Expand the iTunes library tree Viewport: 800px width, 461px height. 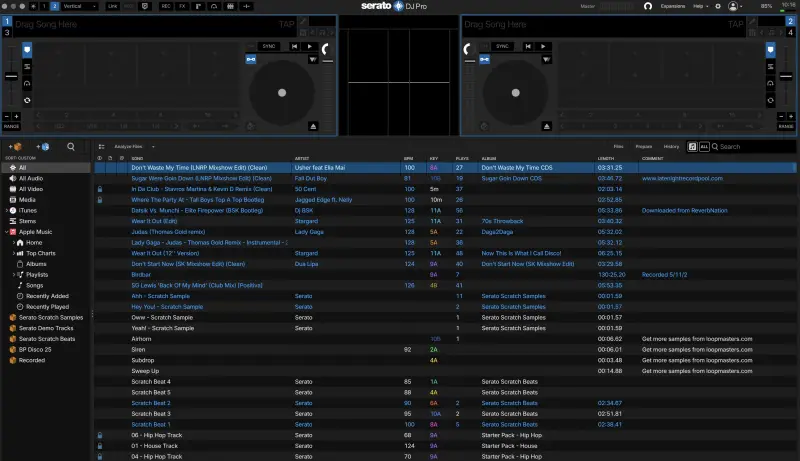tap(7, 211)
